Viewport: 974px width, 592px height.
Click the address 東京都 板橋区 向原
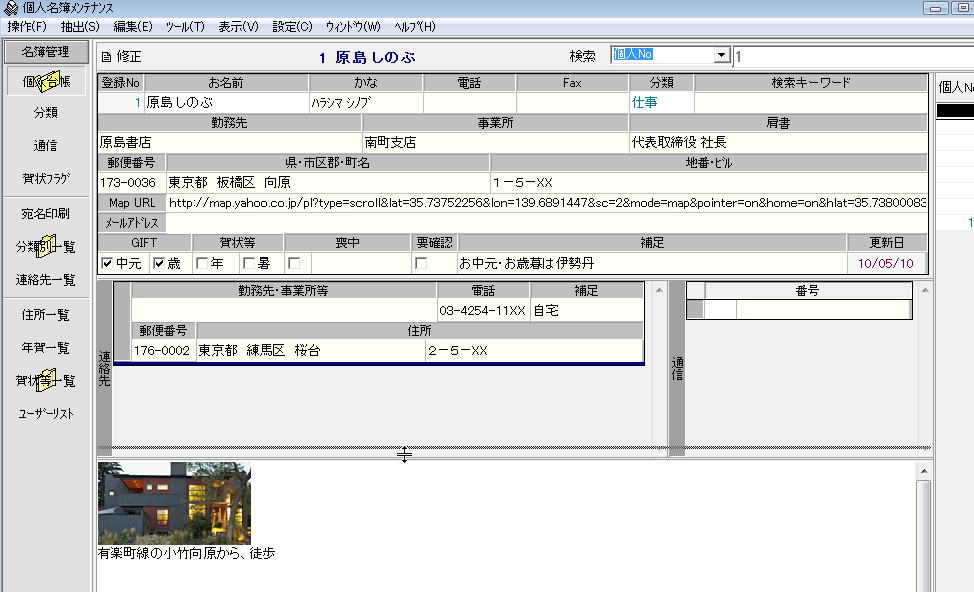click(x=328, y=183)
